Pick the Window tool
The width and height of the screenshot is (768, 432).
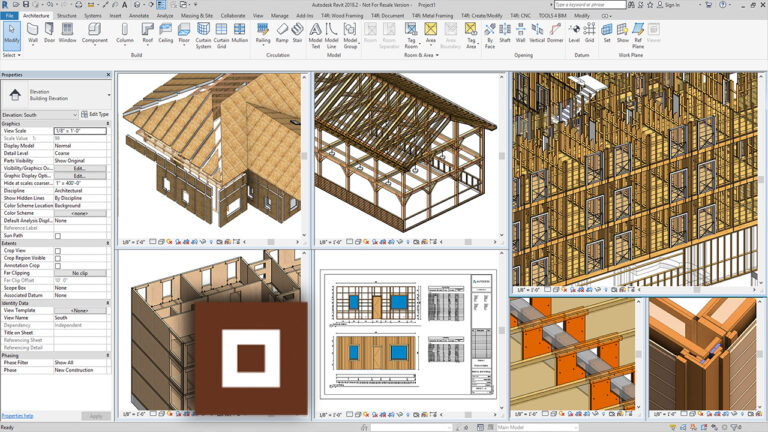tap(68, 33)
